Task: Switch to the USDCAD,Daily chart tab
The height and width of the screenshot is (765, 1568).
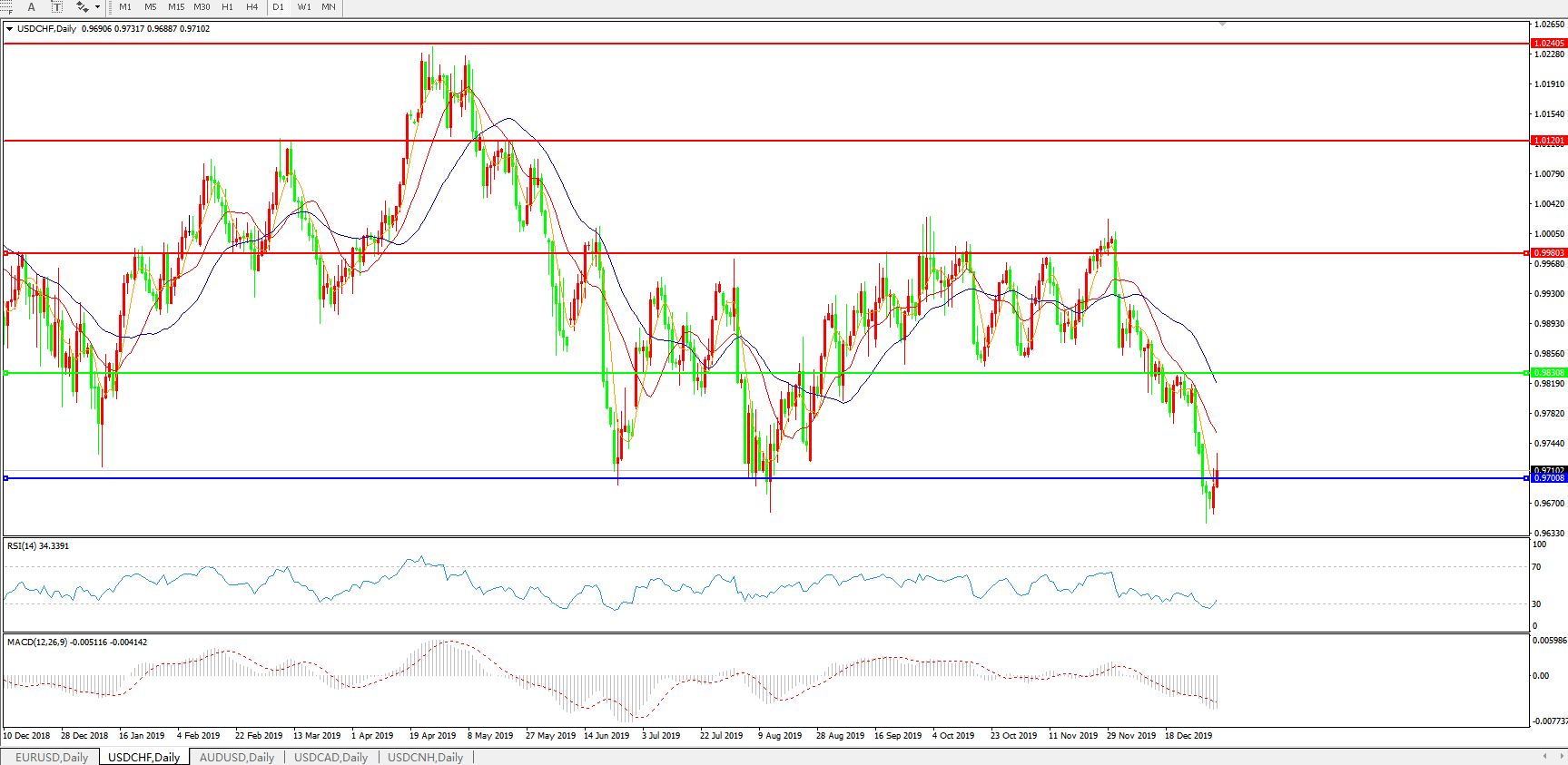Action: click(x=330, y=757)
